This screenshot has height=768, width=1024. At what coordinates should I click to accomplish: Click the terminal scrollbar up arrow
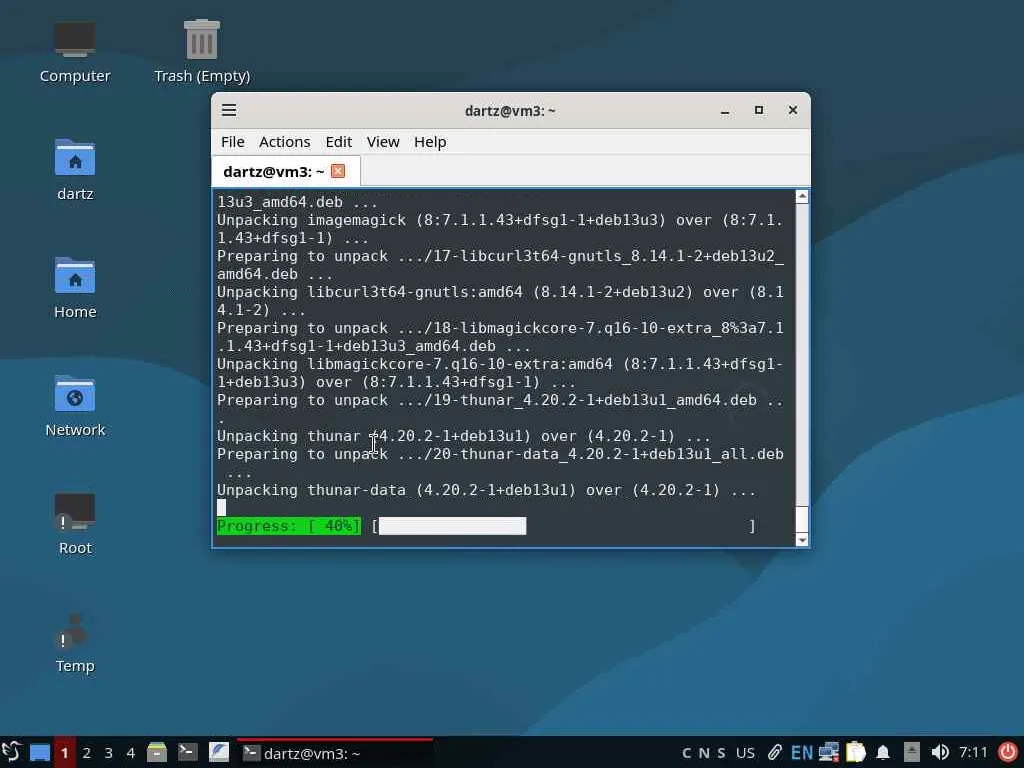click(x=802, y=197)
